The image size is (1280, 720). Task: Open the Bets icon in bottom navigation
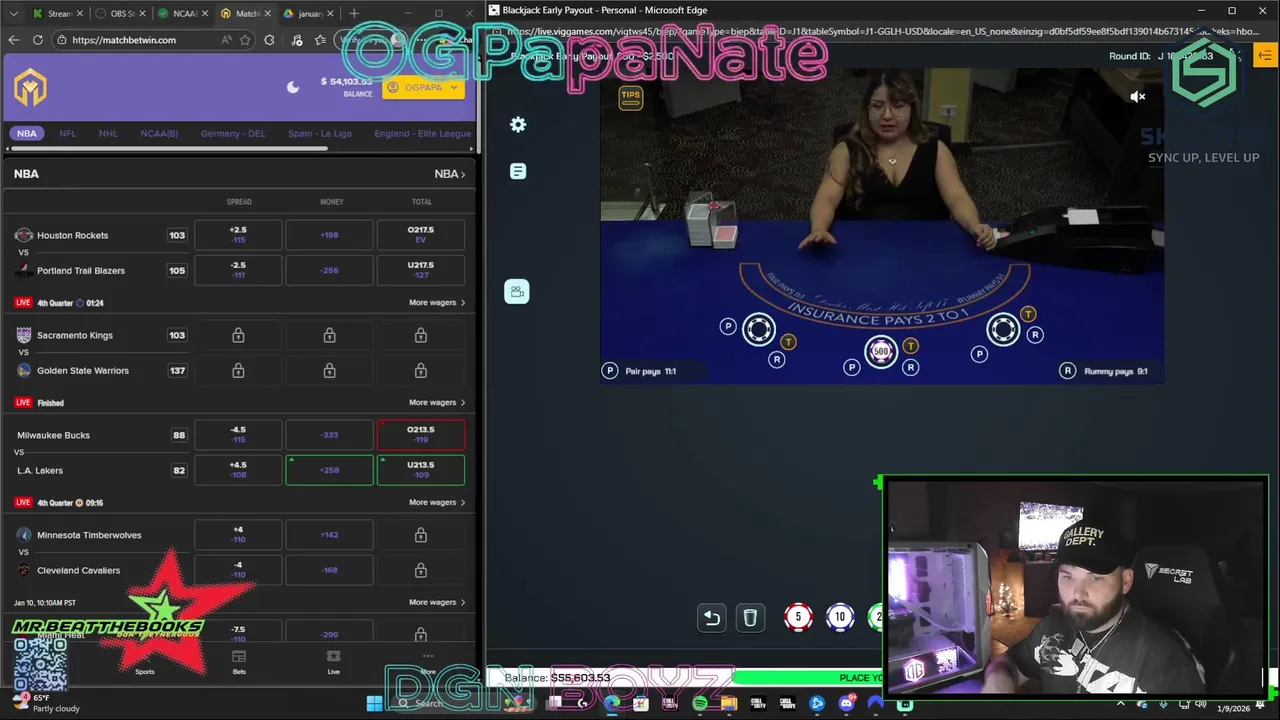pos(239,661)
